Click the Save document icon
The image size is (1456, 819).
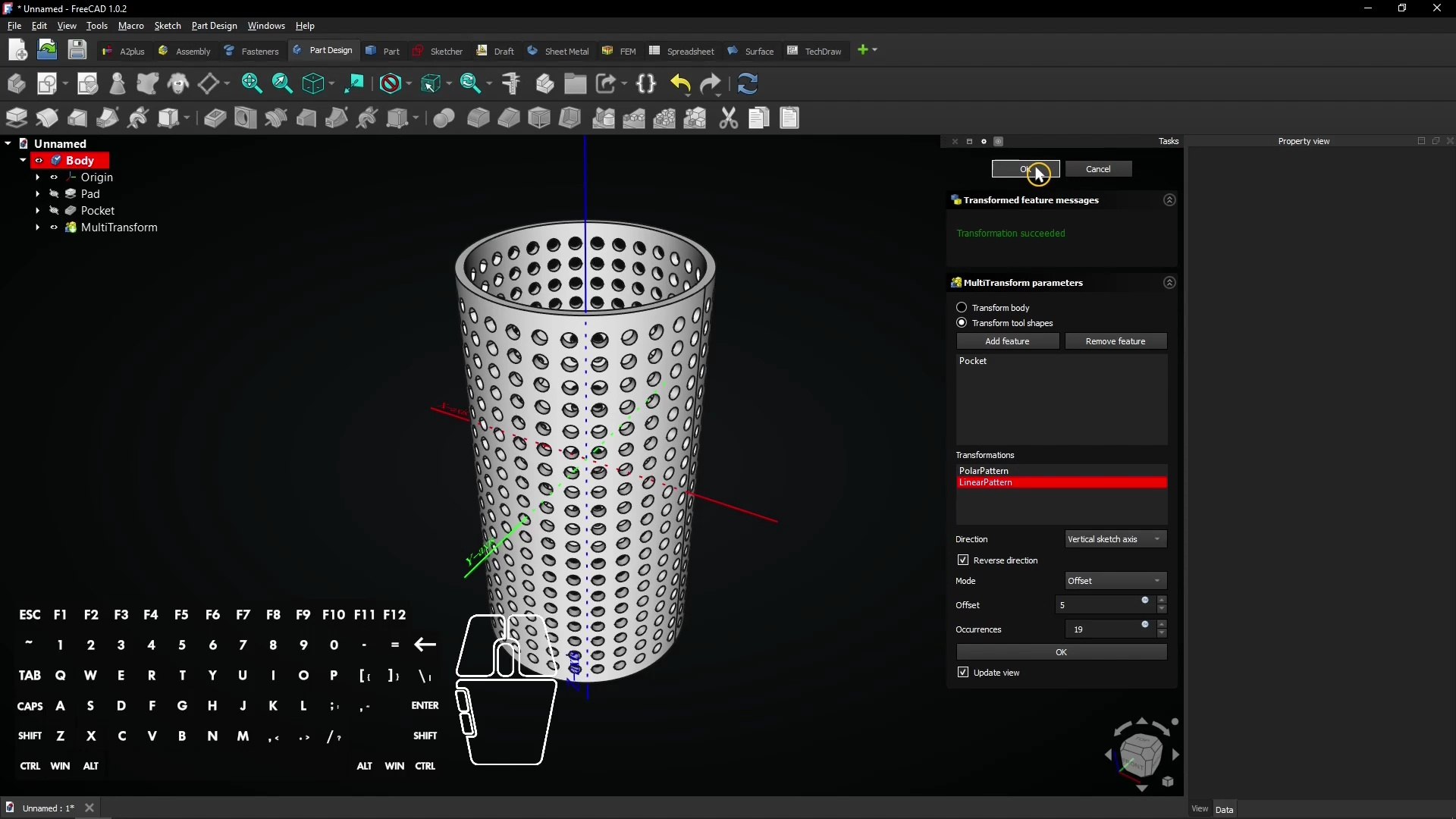coord(77,50)
